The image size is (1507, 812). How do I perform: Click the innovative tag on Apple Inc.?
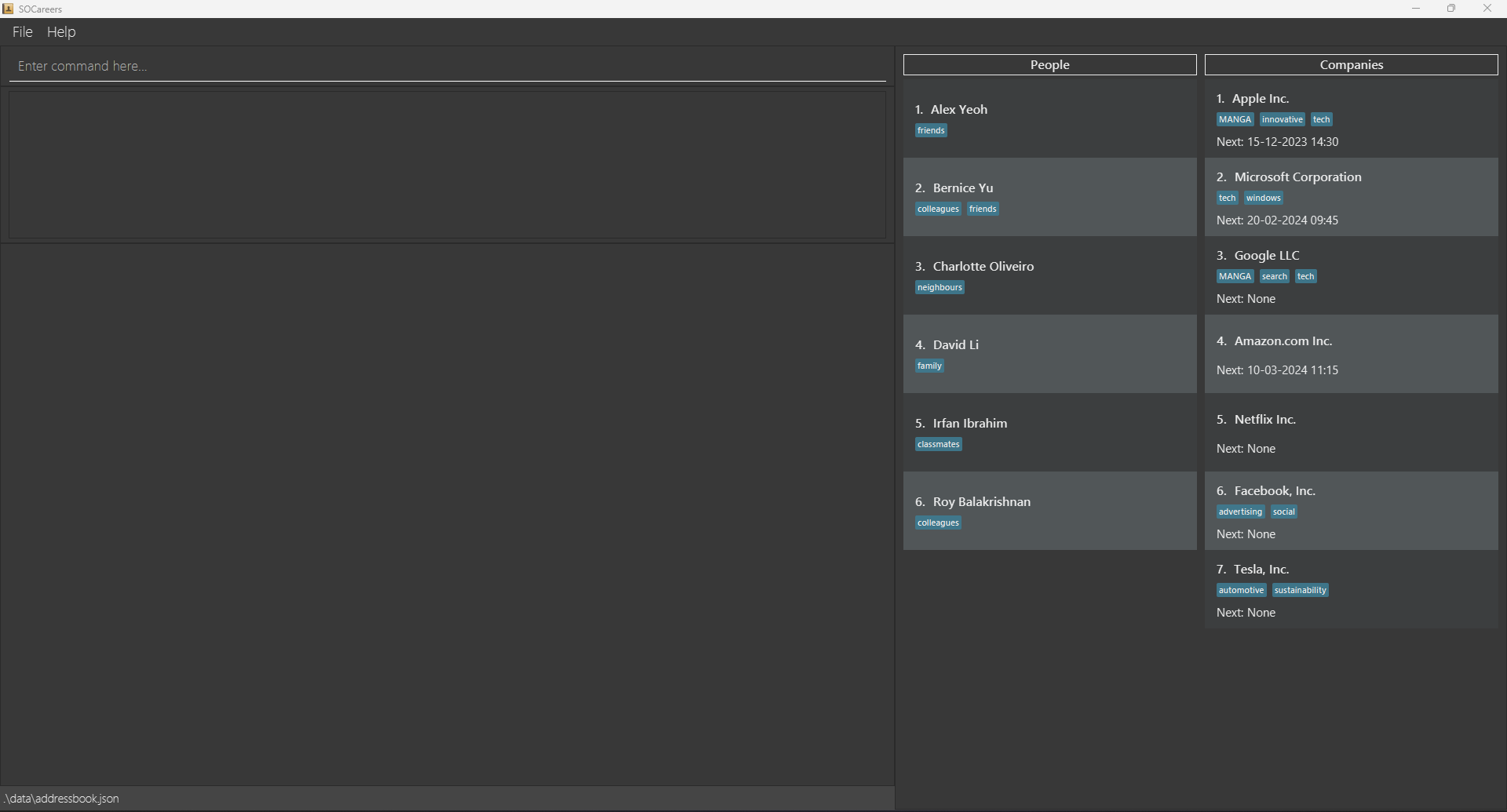pyautogui.click(x=1282, y=120)
